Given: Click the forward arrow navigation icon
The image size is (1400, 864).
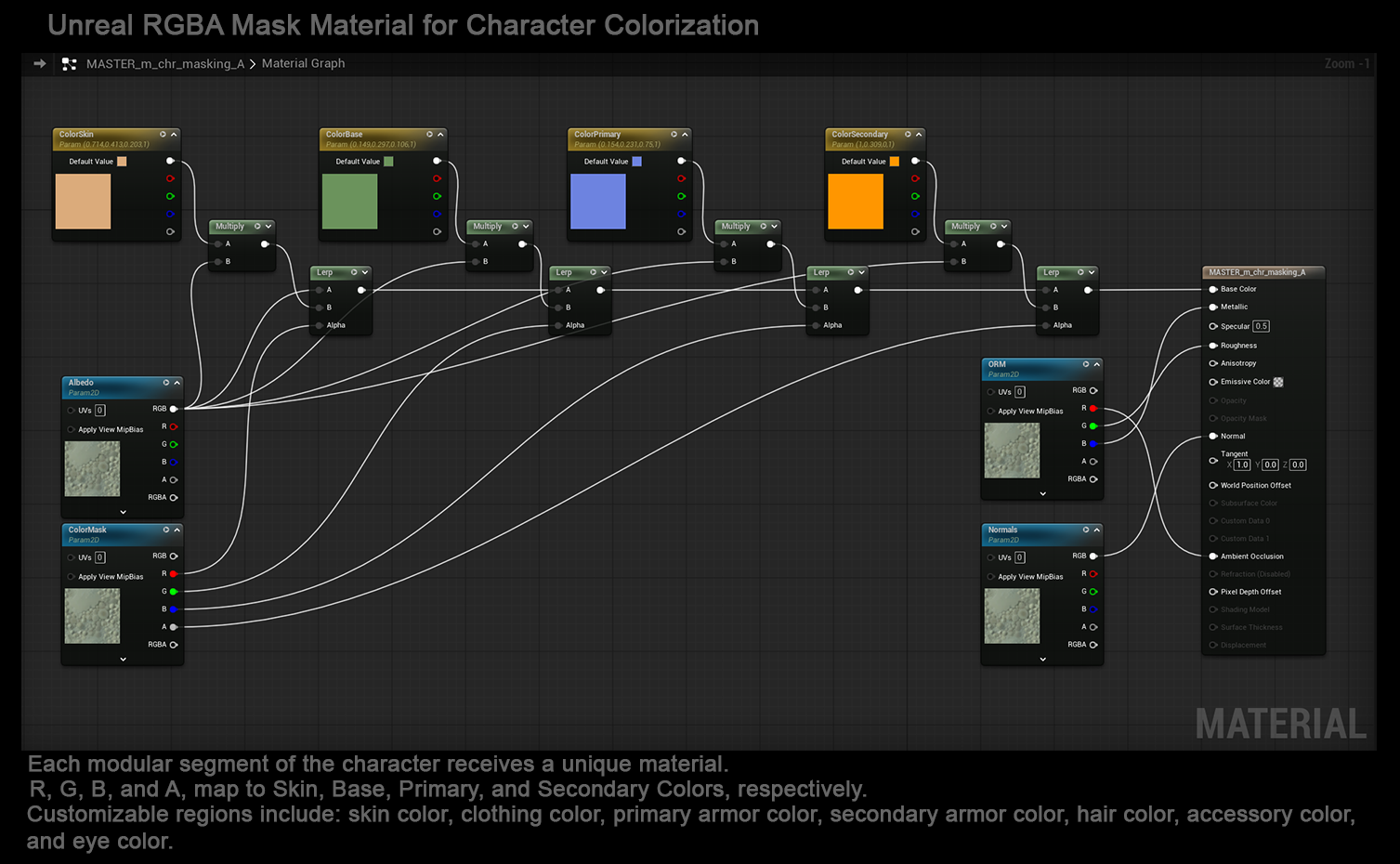Looking at the screenshot, I should click(40, 63).
